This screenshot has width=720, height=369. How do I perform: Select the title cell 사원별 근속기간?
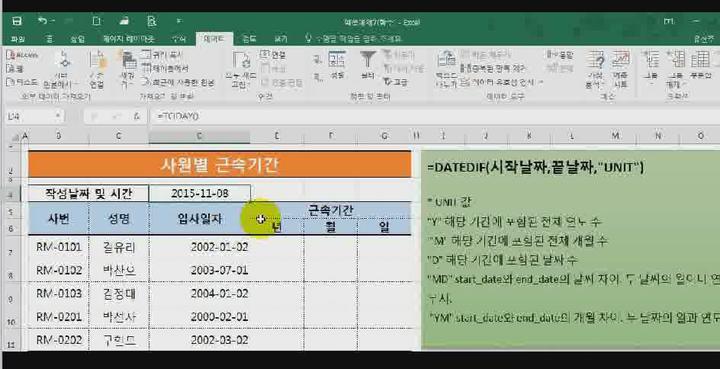coord(219,165)
